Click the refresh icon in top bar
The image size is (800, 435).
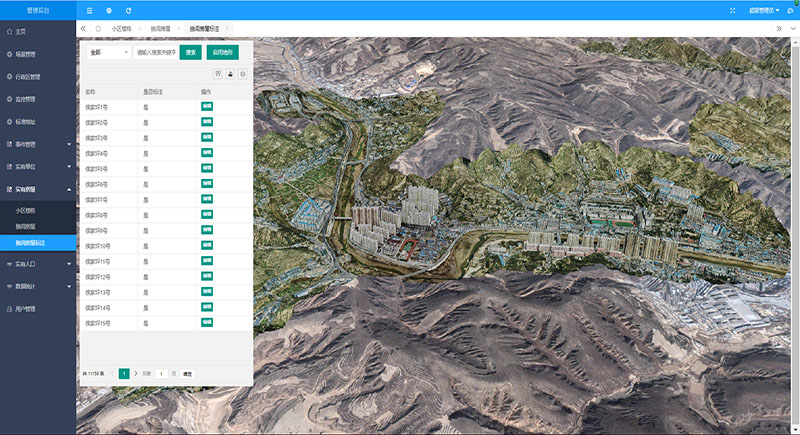pyautogui.click(x=129, y=11)
